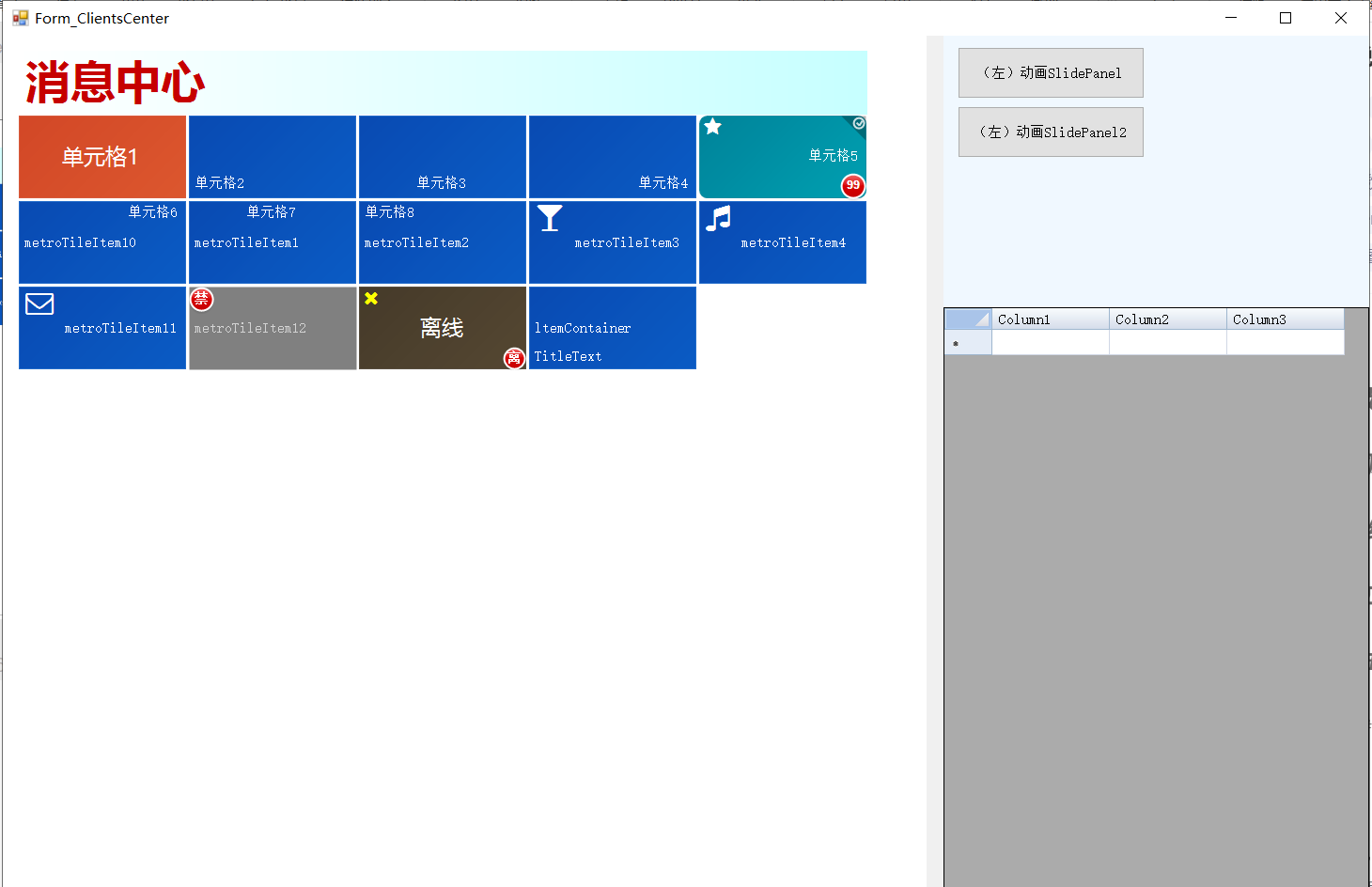1372x887 pixels.
Task: Click the yellow X on the 离线 tile
Action: tap(371, 298)
